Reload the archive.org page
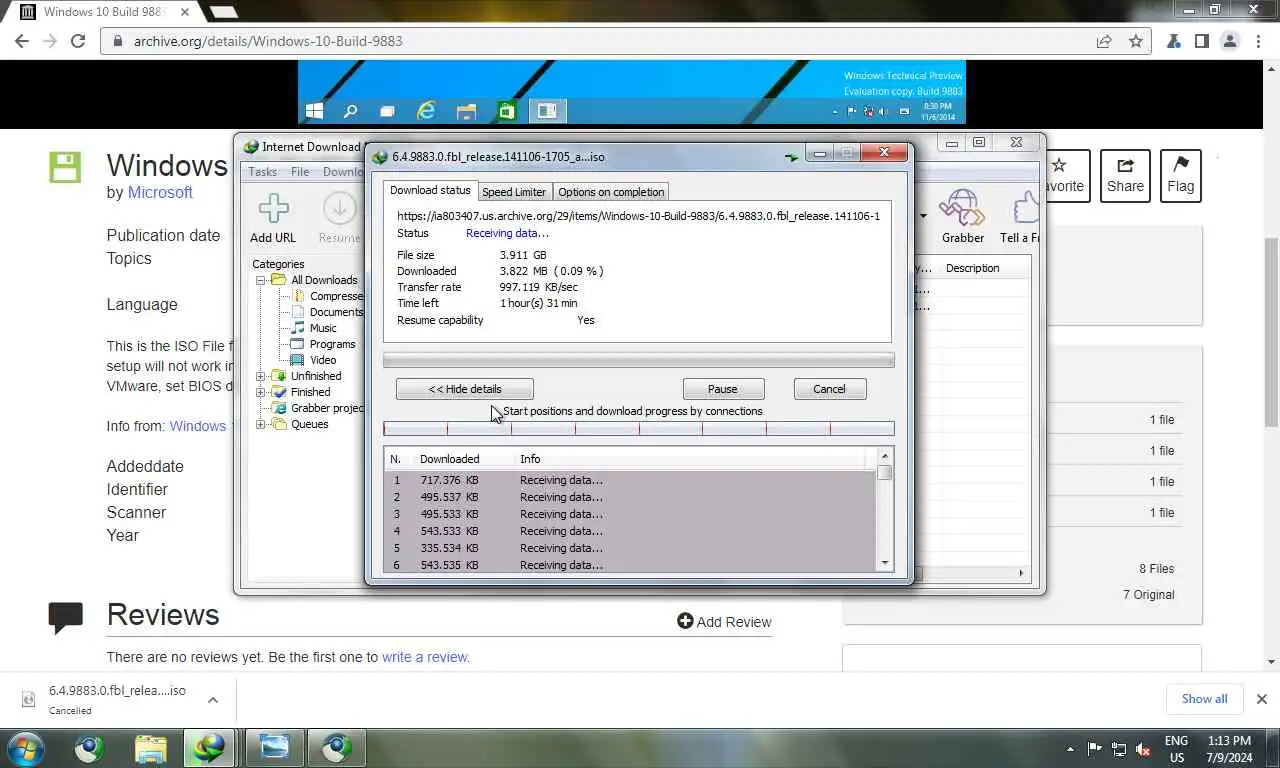This screenshot has width=1280, height=768. (x=78, y=41)
